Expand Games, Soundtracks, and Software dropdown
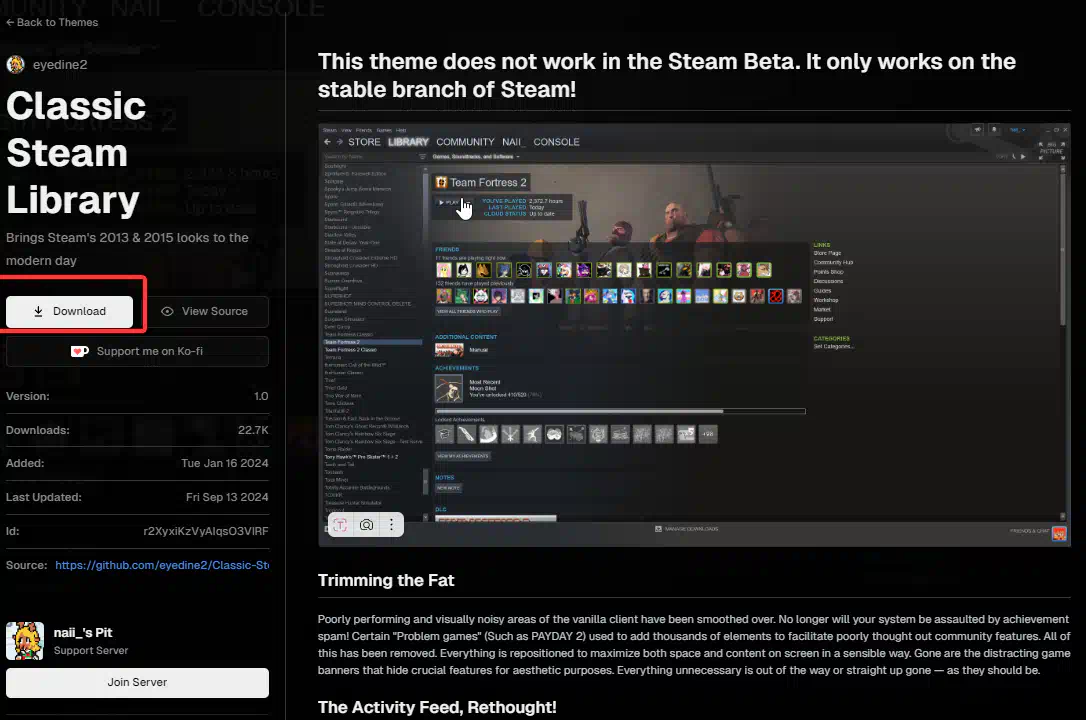 [x=476, y=157]
